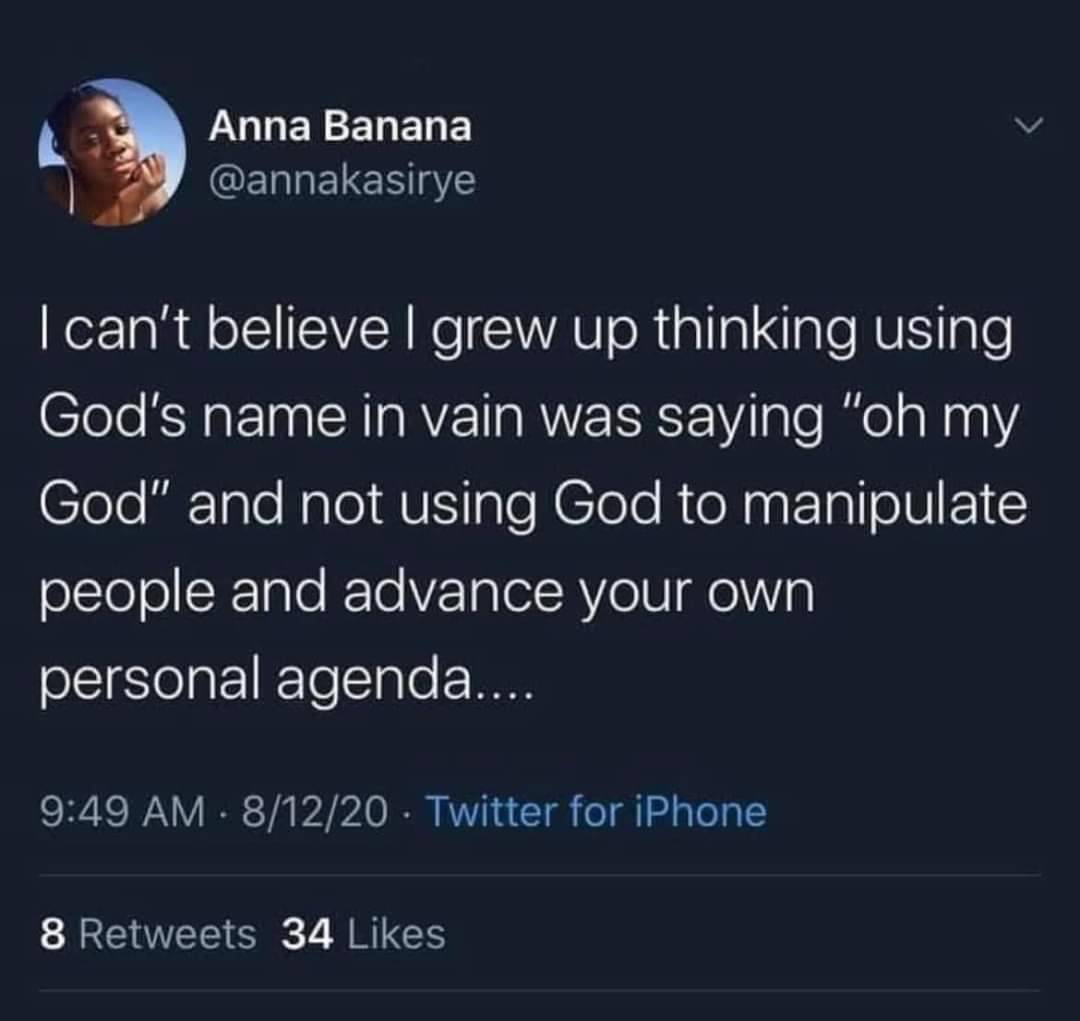Click the line "people and advance your own"
The width and height of the screenshot is (1080, 1021).
coord(427,592)
